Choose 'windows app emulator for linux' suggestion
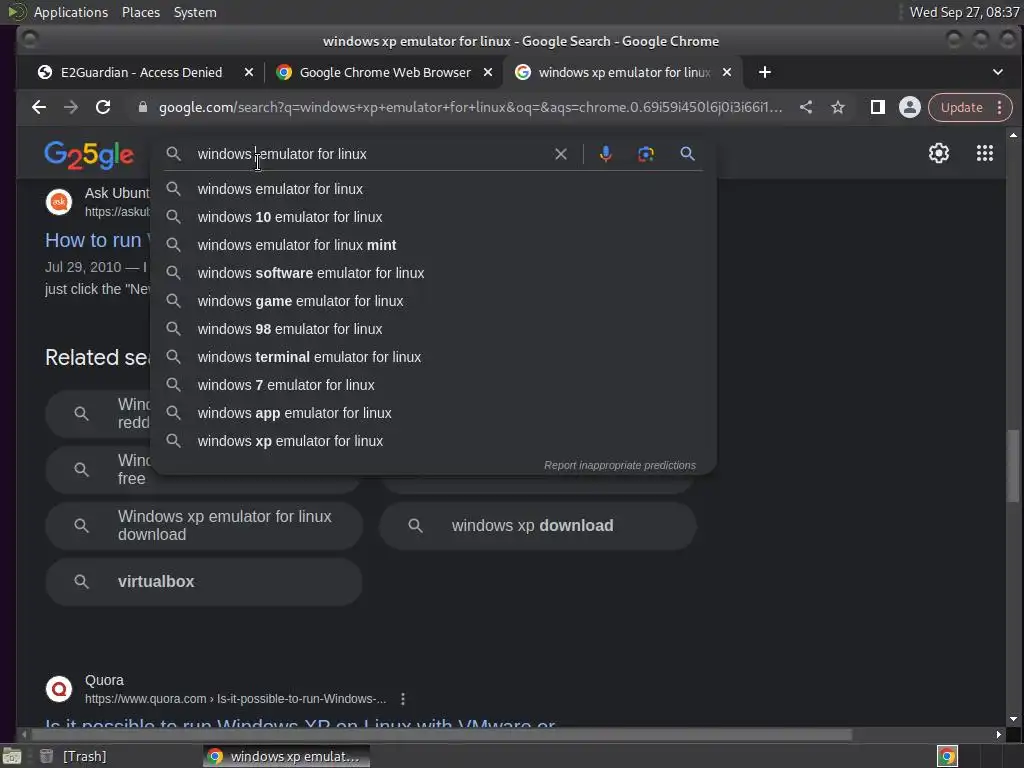This screenshot has width=1024, height=768. [x=434, y=413]
